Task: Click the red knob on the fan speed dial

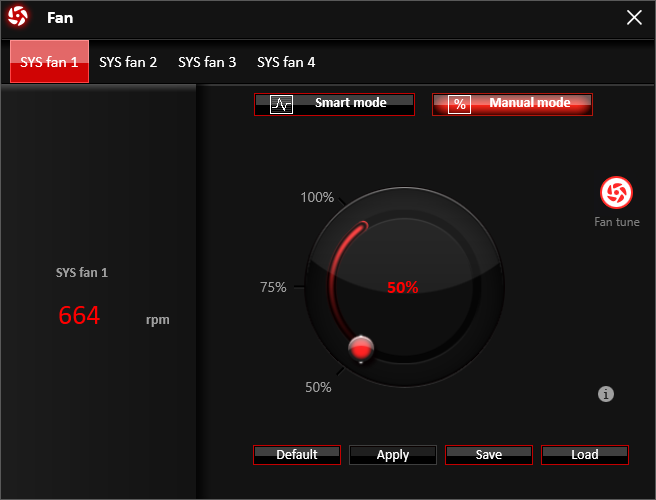Action: point(361,348)
